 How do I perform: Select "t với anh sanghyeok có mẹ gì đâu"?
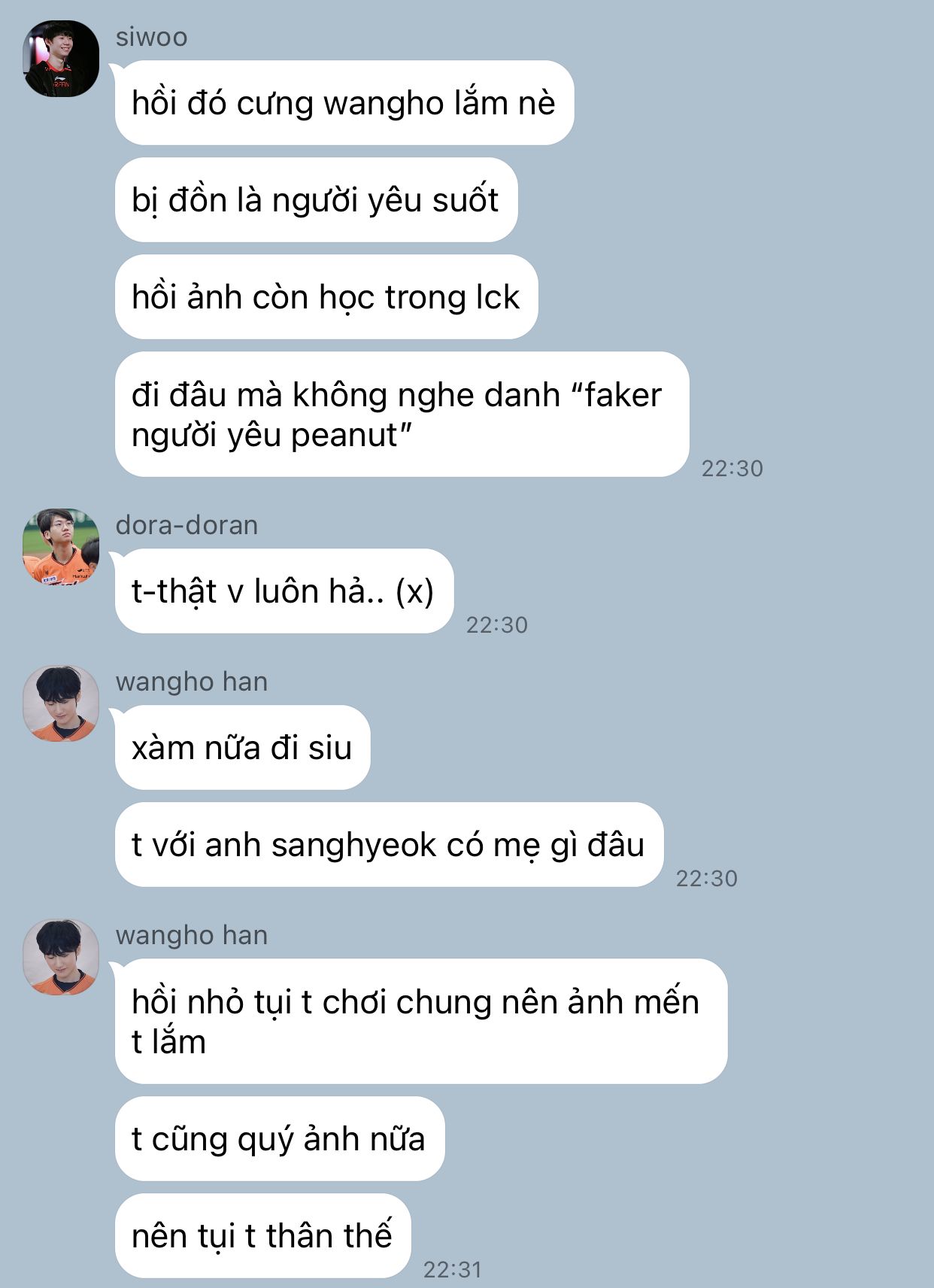(x=390, y=844)
